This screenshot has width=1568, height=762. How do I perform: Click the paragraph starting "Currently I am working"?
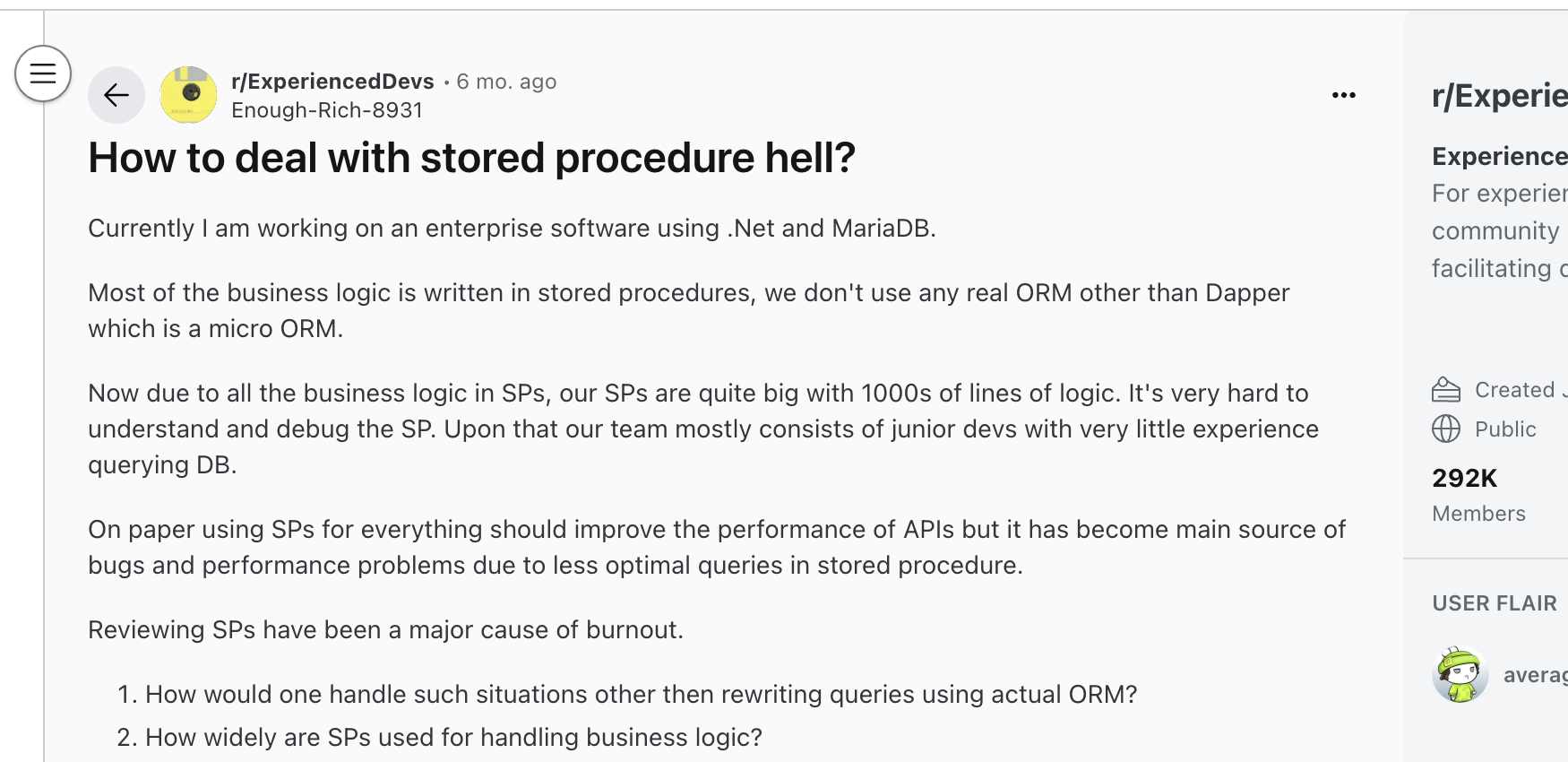tap(512, 229)
